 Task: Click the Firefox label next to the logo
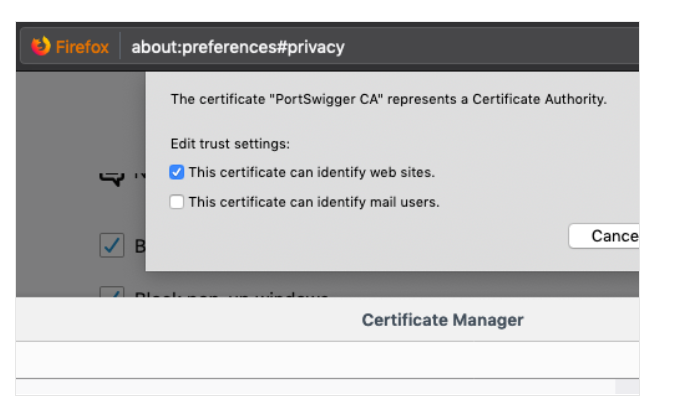click(82, 47)
